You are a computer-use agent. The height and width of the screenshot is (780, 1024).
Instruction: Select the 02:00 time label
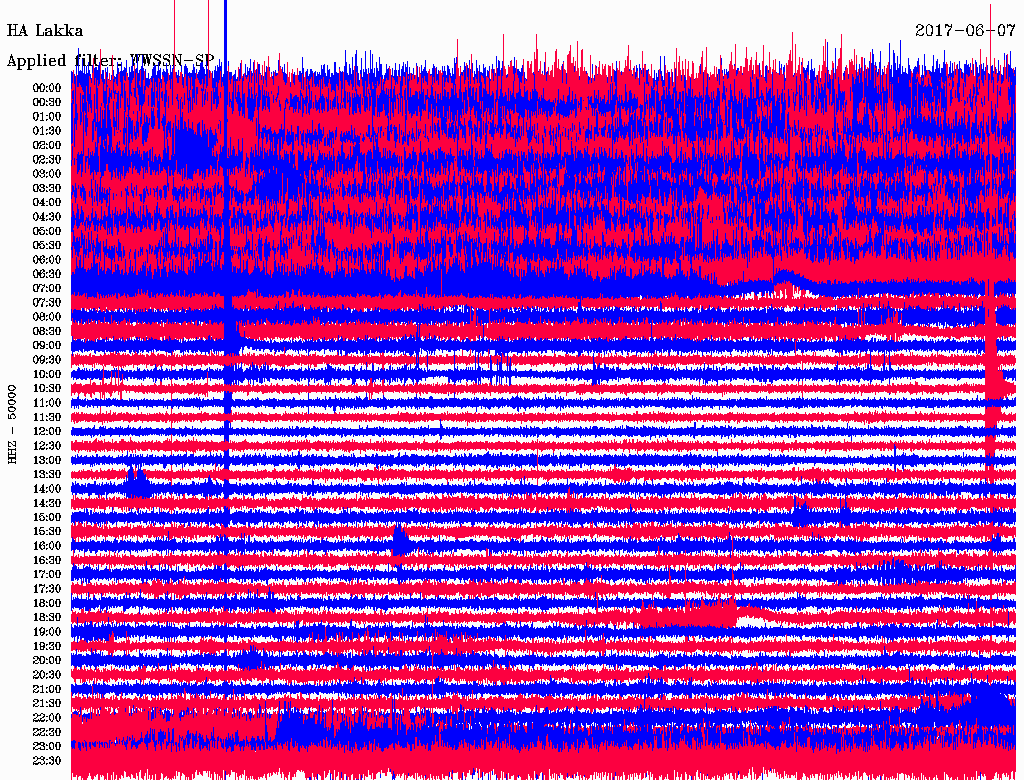click(47, 146)
